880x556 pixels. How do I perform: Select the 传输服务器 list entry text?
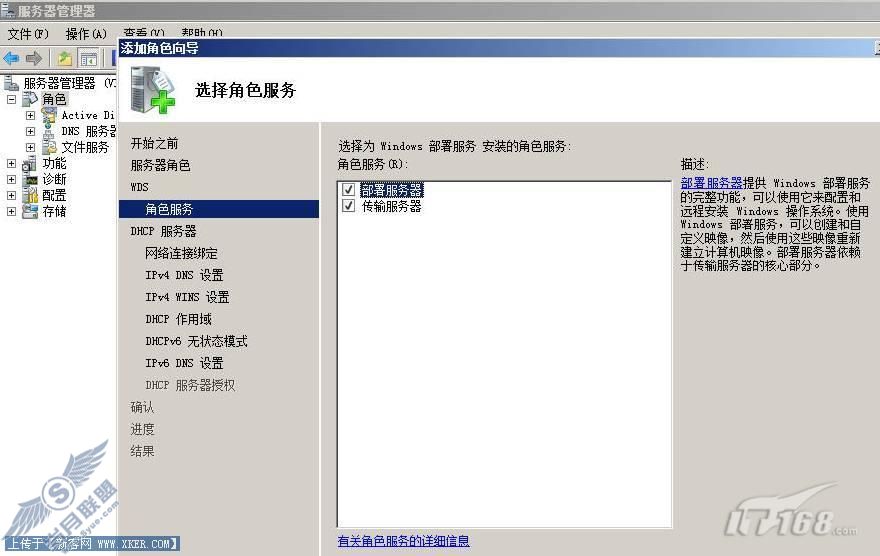(392, 206)
